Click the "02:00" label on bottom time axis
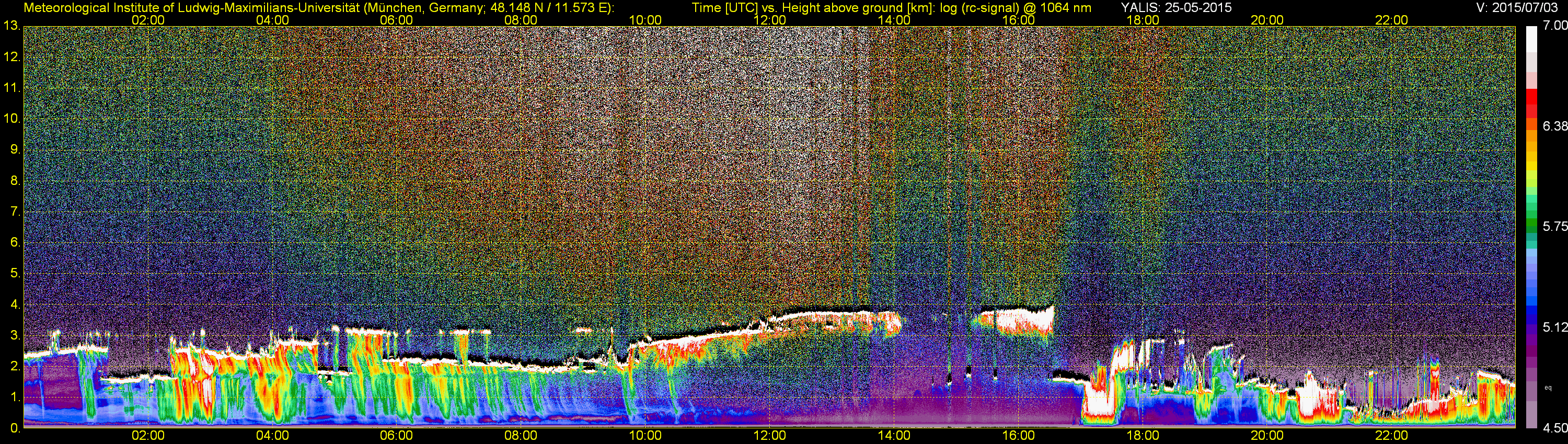The image size is (1568, 444). pyautogui.click(x=148, y=436)
